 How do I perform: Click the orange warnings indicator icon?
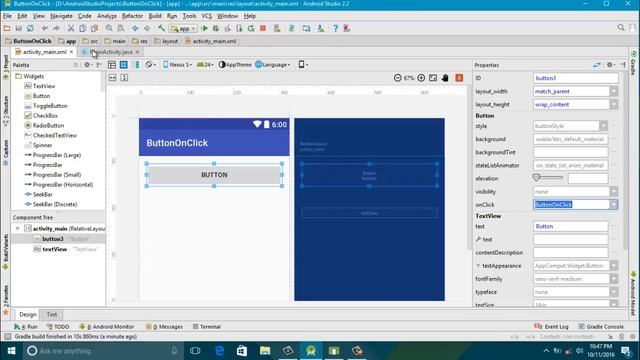click(459, 78)
